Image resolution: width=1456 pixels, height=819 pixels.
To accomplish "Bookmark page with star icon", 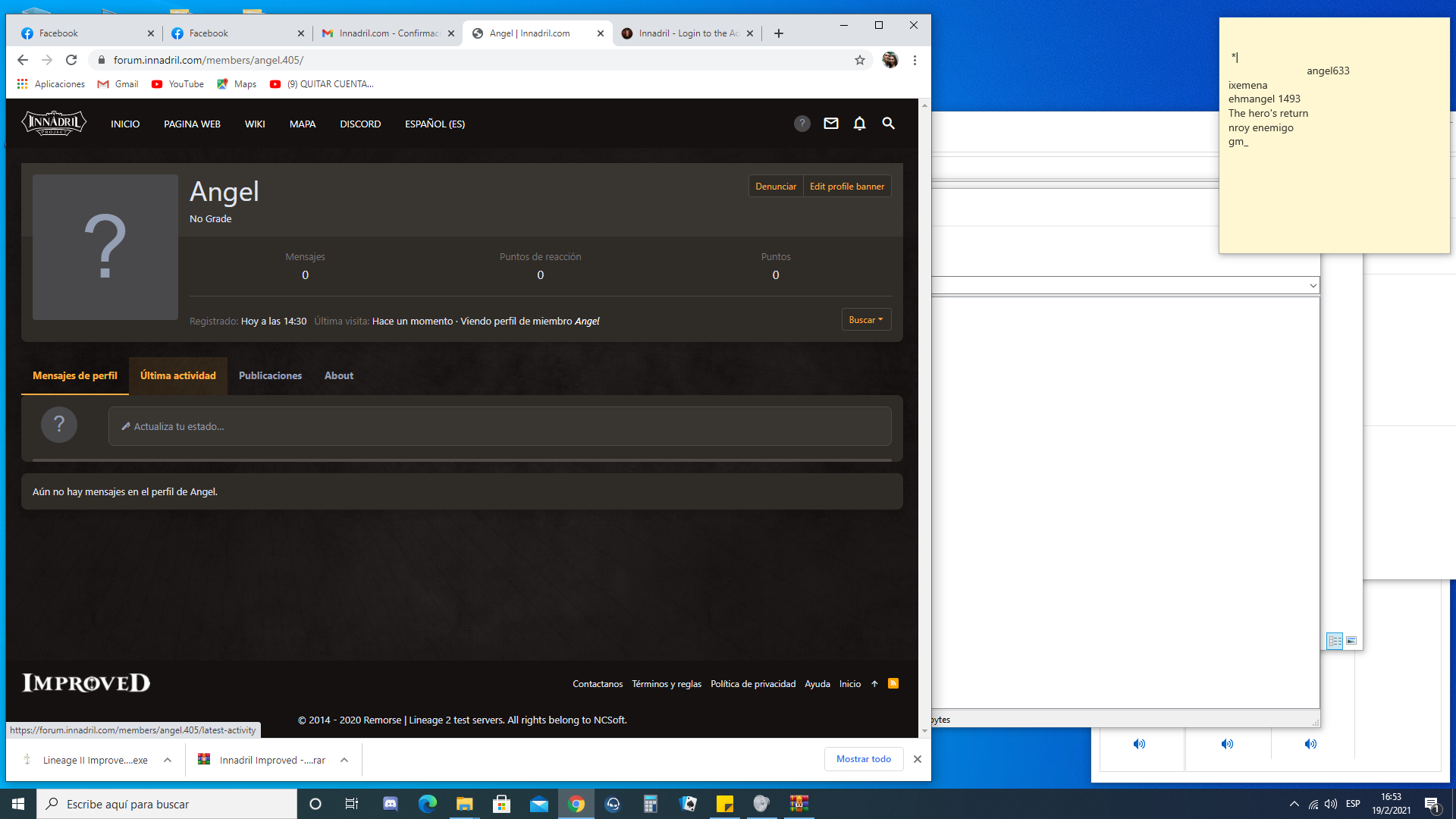I will click(x=859, y=60).
